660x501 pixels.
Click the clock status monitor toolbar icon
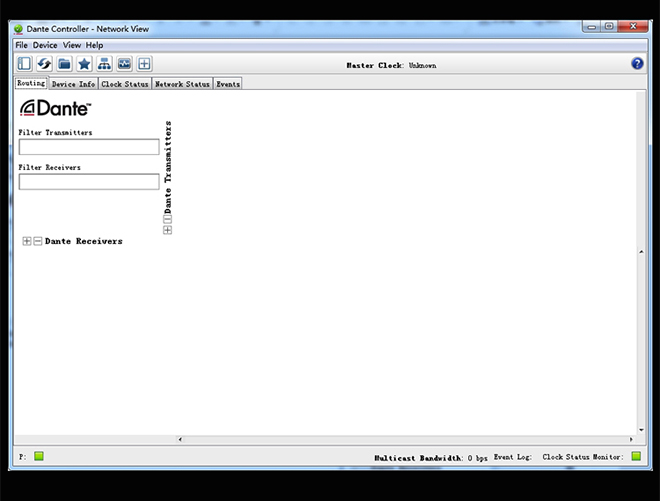tap(124, 64)
